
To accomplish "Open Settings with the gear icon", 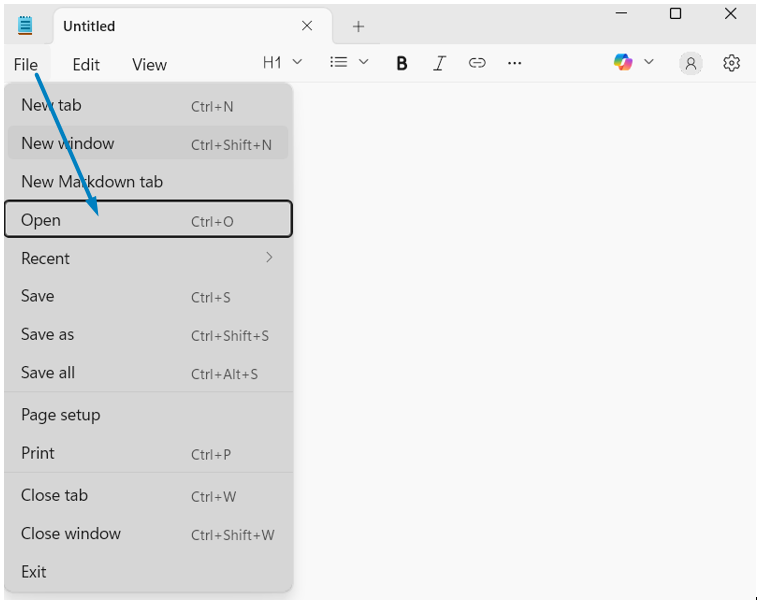I will [x=731, y=63].
